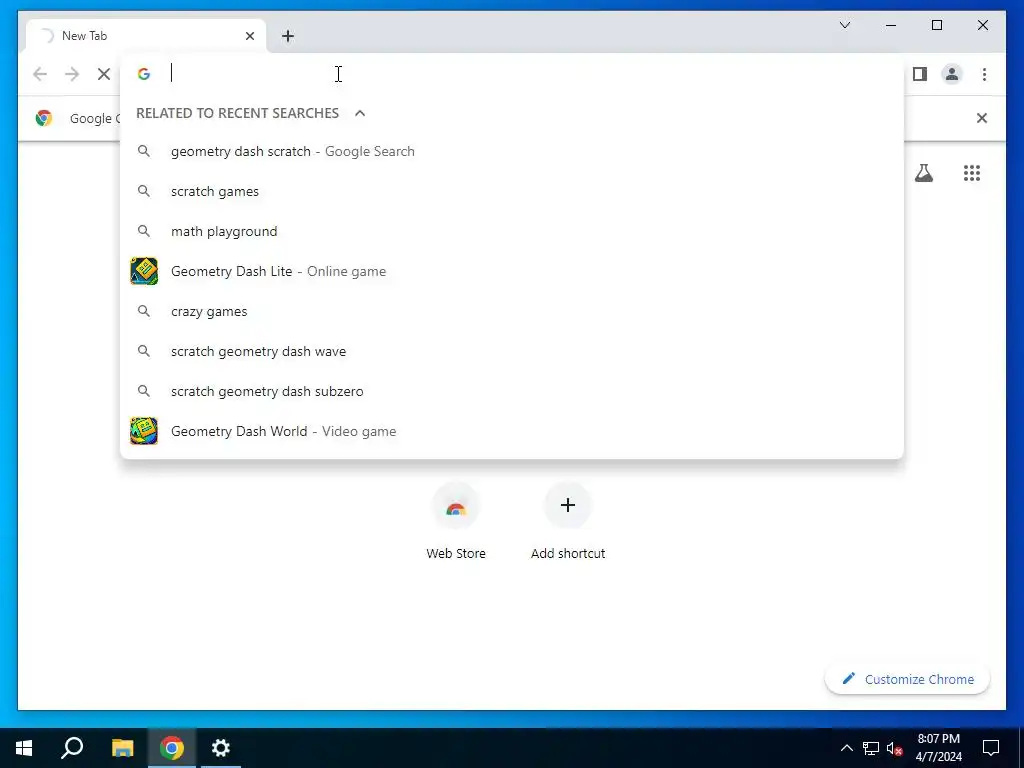Stop loading the page with the X button
This screenshot has width=1024, height=768.
click(103, 74)
